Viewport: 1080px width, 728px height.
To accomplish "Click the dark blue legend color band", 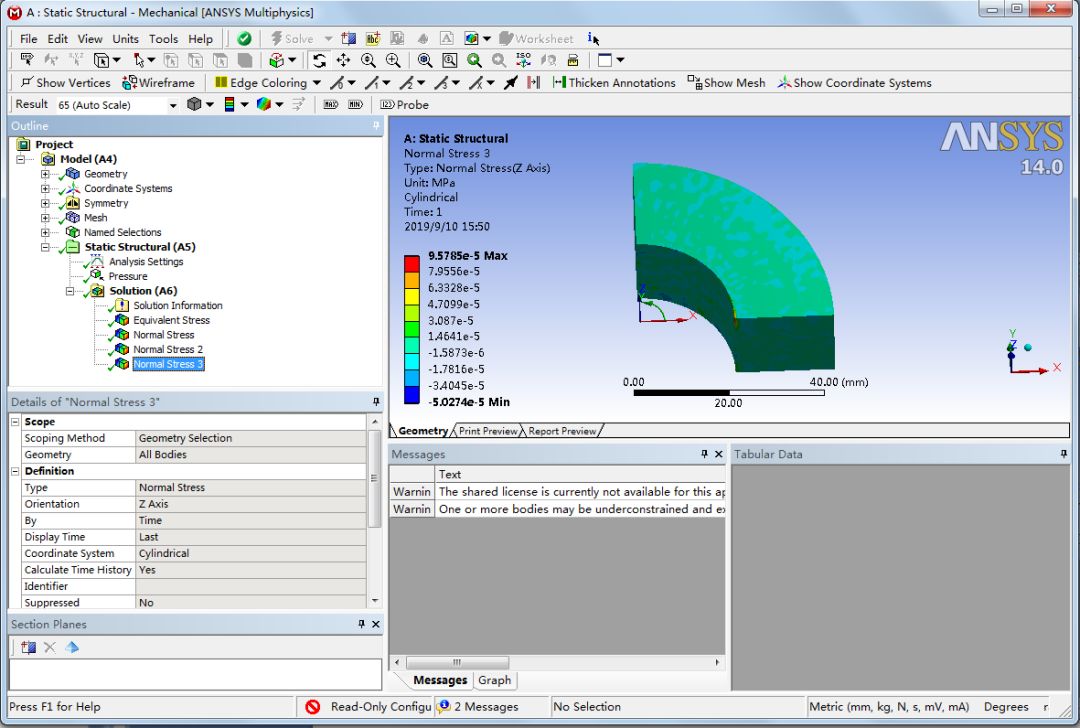I will [412, 395].
